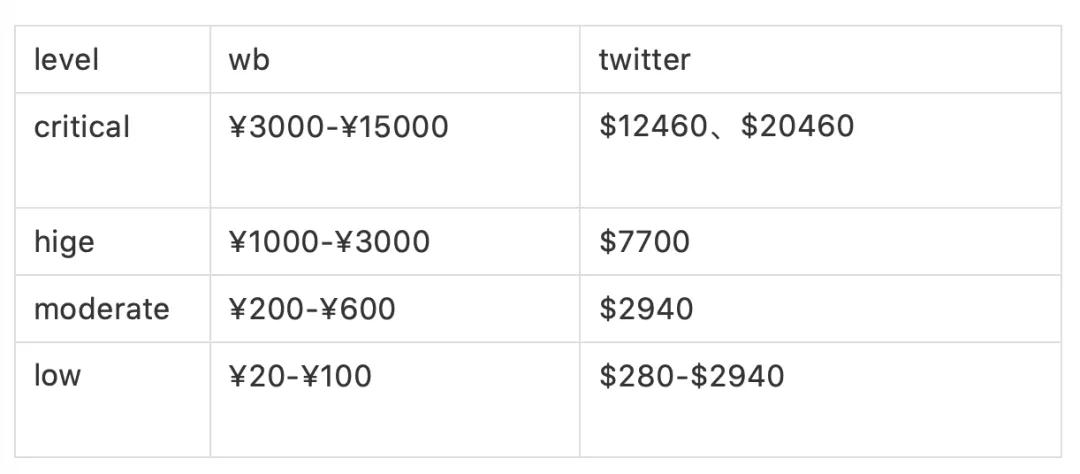
Task: Select the 'critical' row label
Action: (82, 127)
